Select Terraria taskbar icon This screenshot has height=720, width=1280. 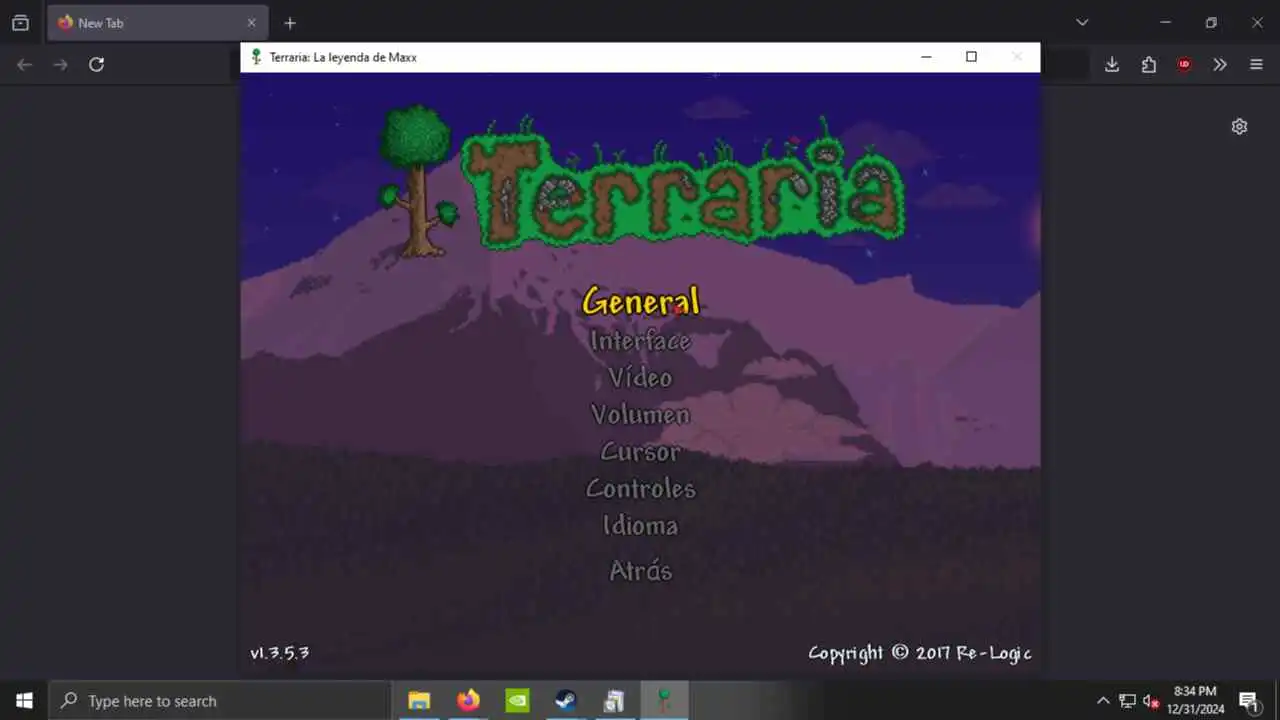tap(664, 701)
